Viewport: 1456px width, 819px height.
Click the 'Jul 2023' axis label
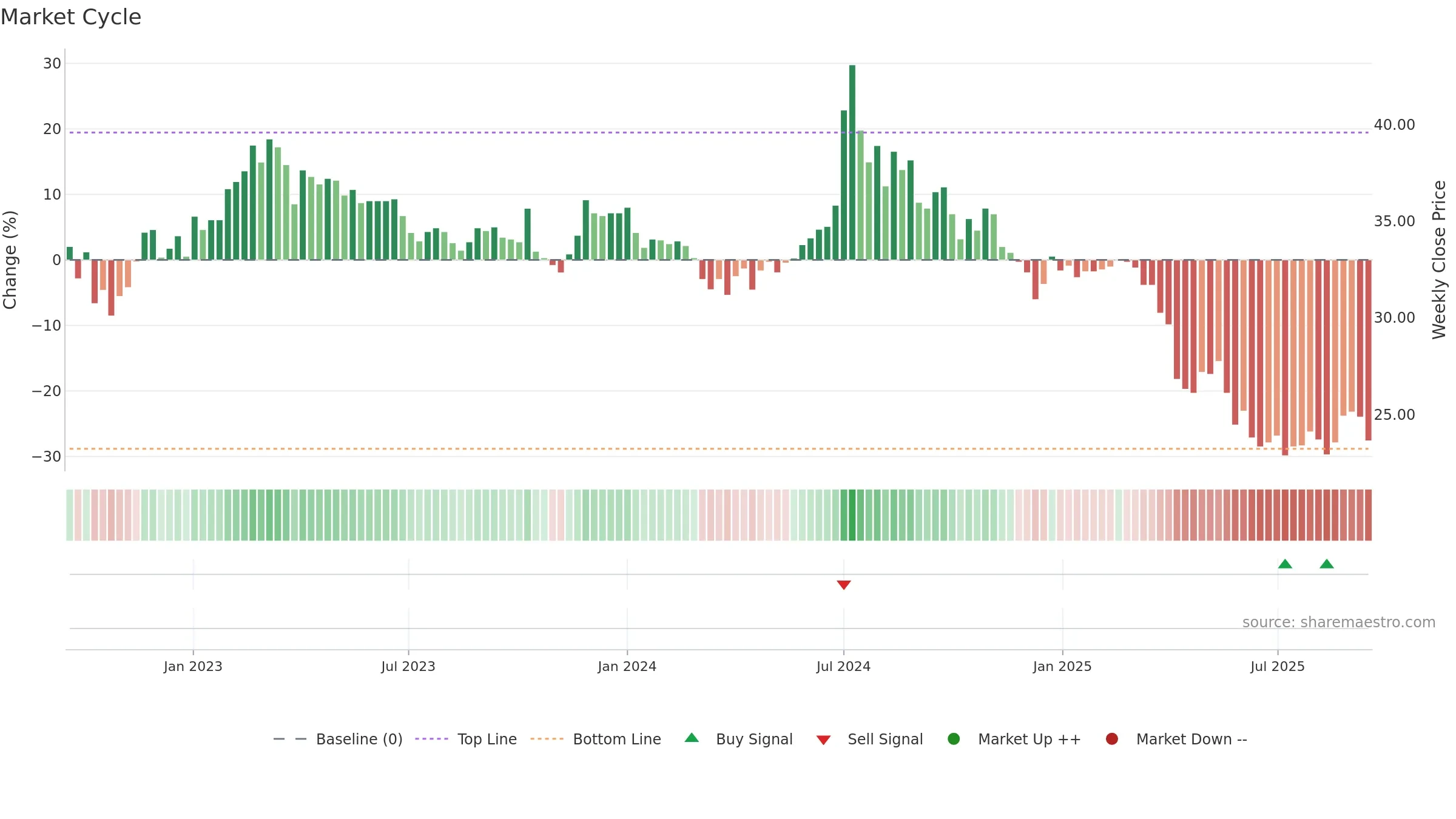tap(408, 666)
